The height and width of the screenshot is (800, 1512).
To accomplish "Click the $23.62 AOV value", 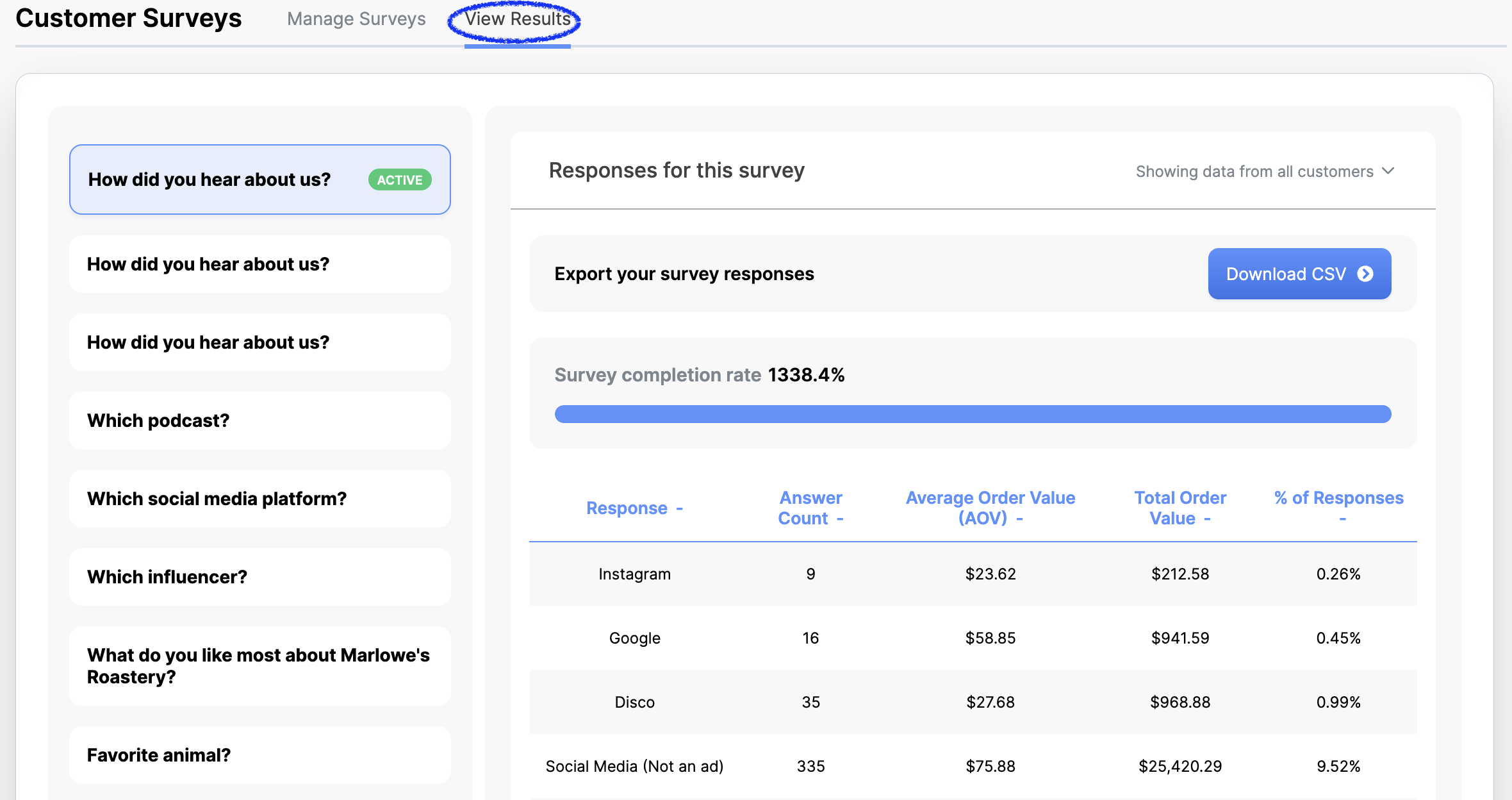I will [x=990, y=574].
